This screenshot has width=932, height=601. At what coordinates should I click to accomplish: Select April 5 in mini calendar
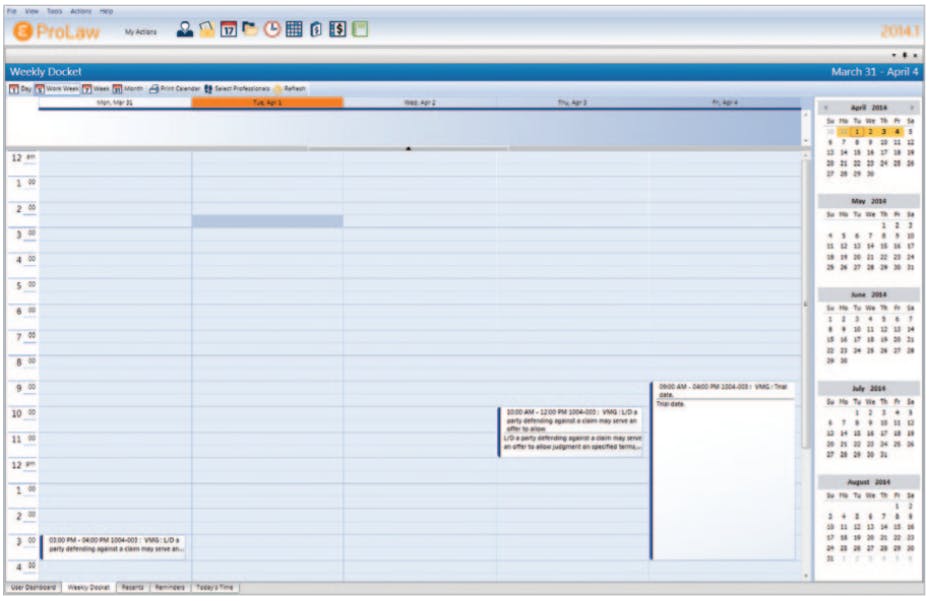[x=910, y=132]
